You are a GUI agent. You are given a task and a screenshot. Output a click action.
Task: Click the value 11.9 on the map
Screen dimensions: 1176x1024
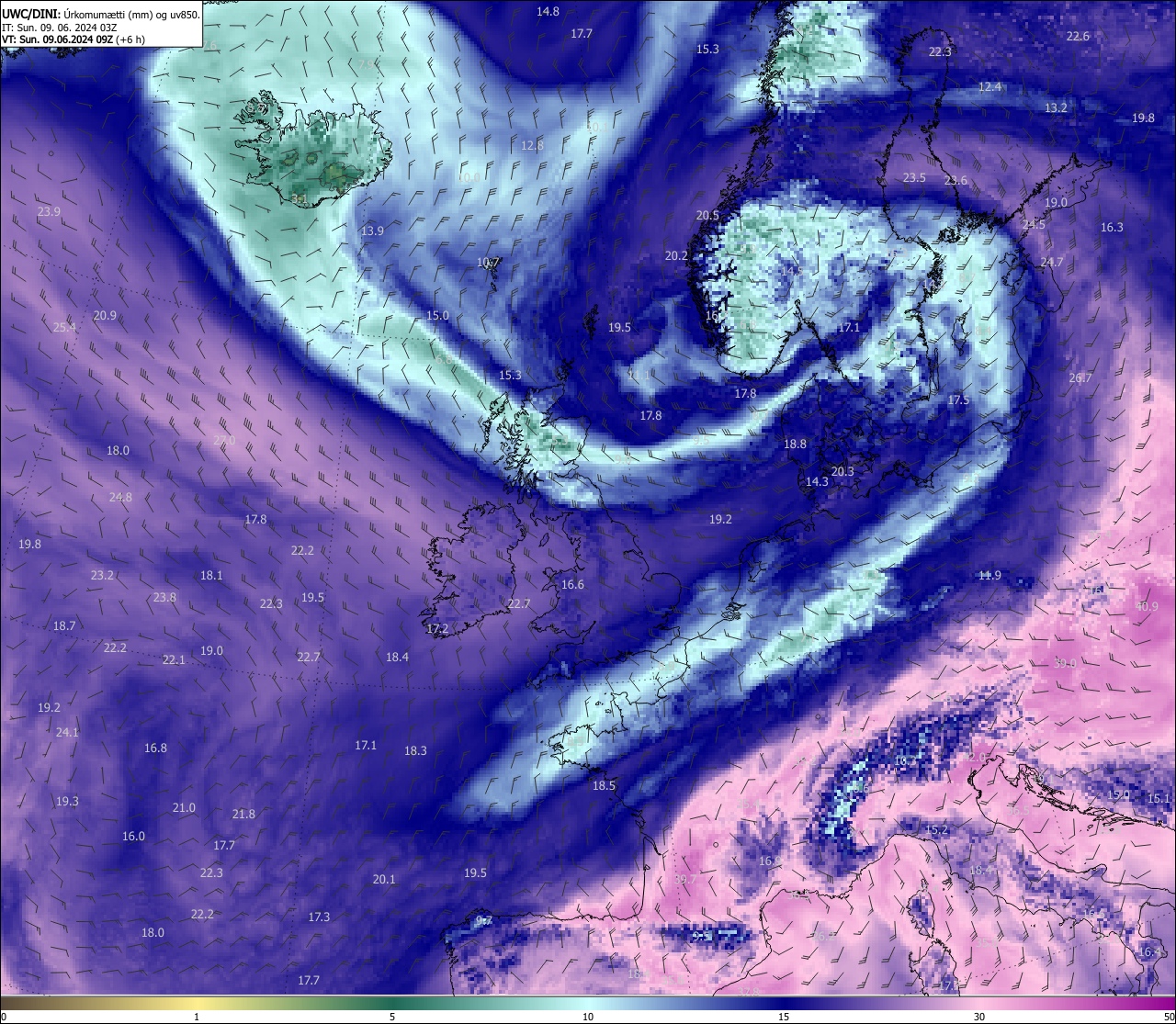[x=989, y=576]
